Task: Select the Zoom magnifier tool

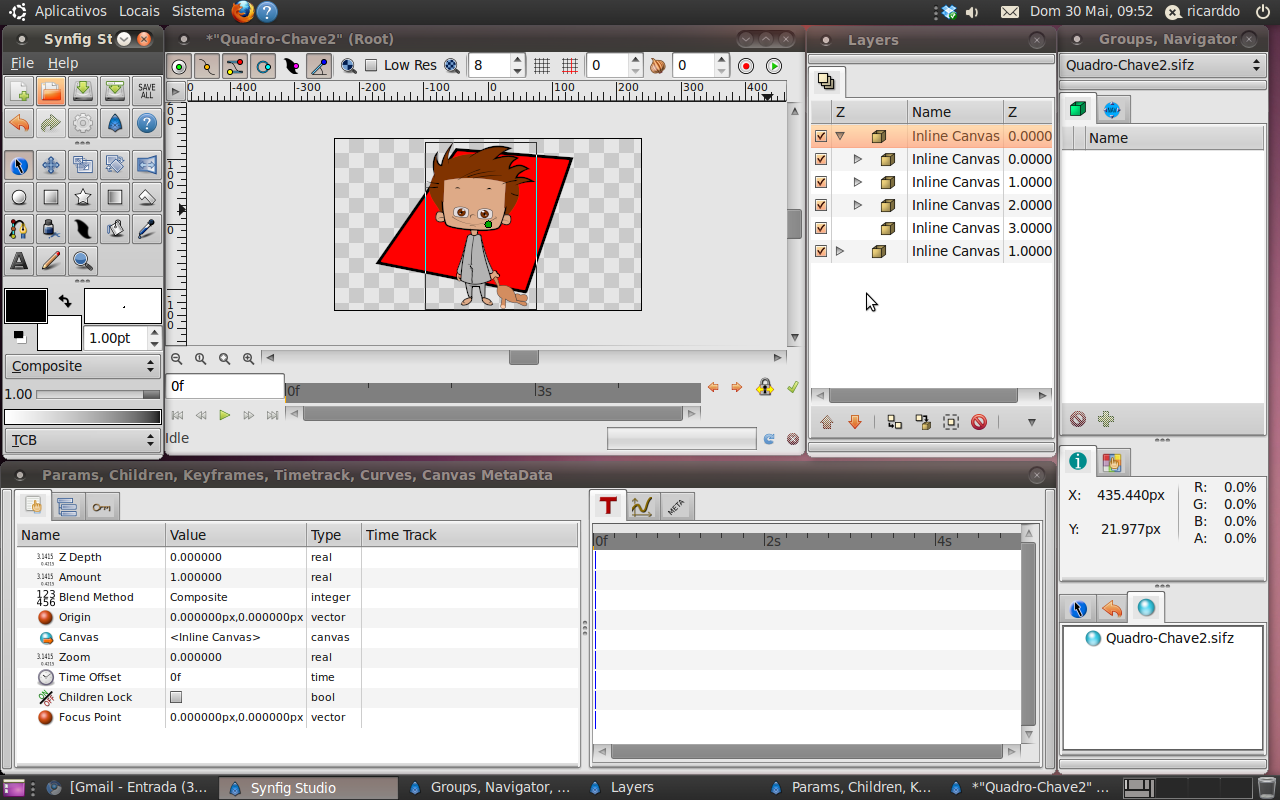Action: point(83,261)
